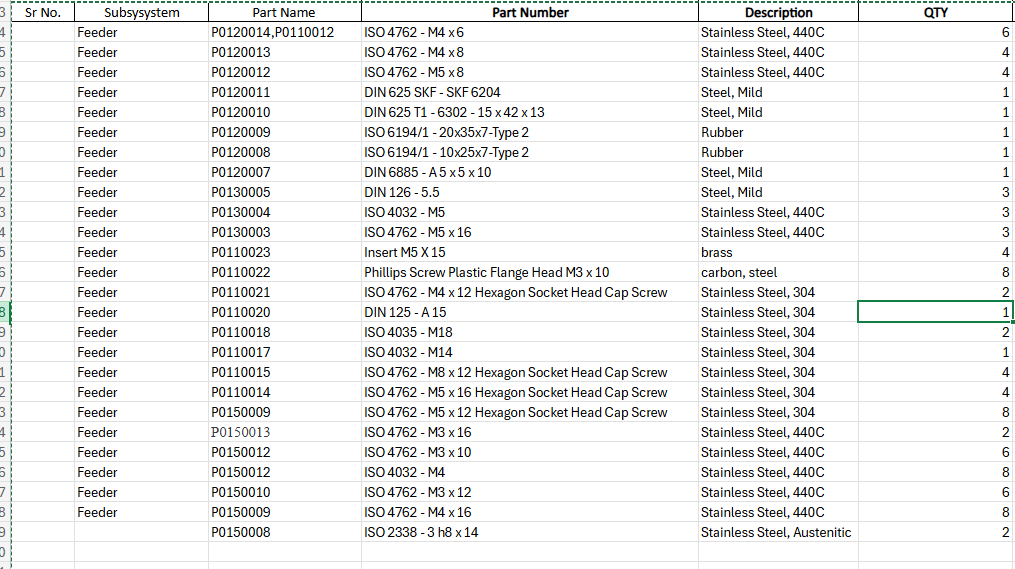Click the highlighted QTY cell for DIN 125 - A 15

point(935,312)
